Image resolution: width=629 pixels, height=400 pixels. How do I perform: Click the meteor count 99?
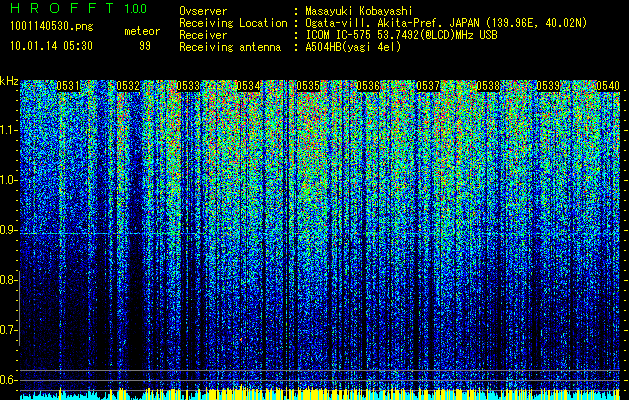click(145, 46)
